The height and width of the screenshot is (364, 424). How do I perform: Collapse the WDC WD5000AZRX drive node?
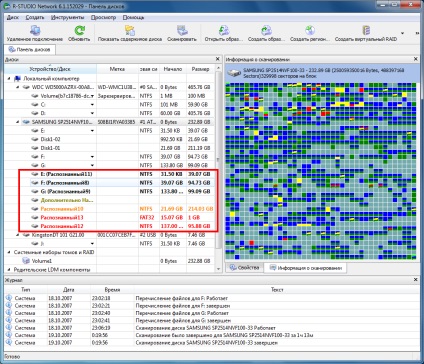pyautogui.click(x=18, y=87)
